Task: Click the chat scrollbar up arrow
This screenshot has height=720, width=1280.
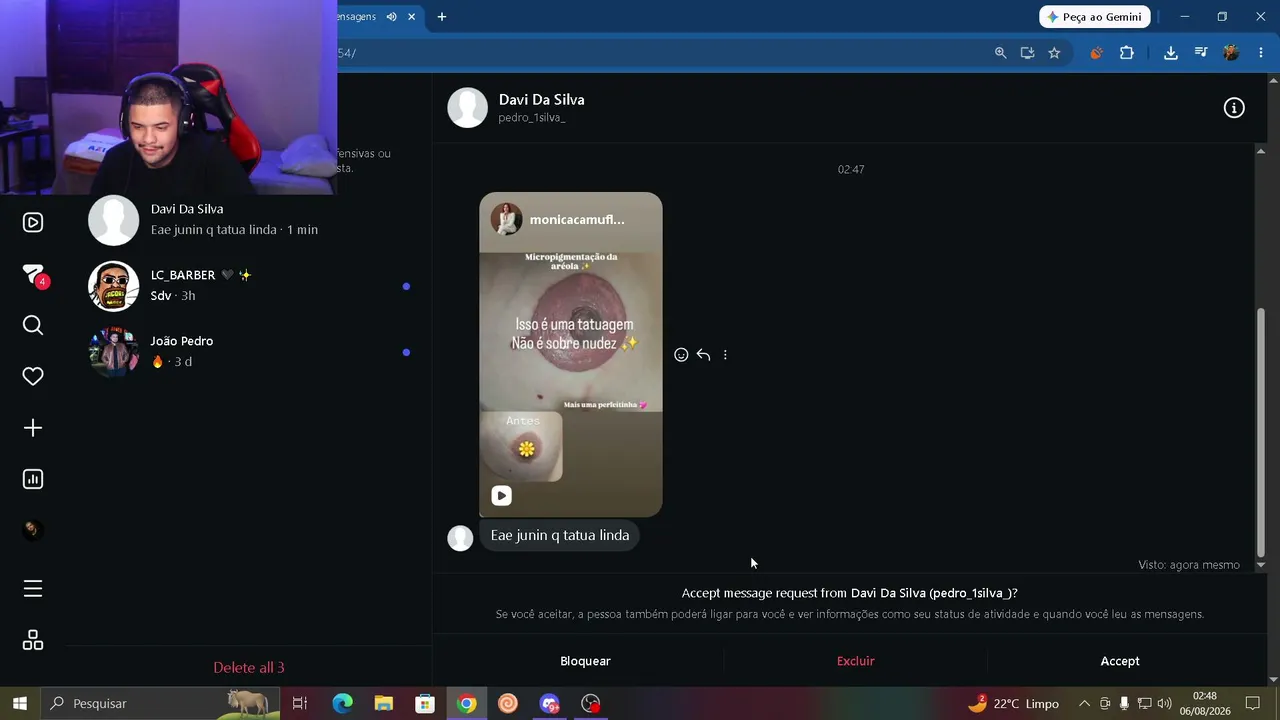Action: pyautogui.click(x=1260, y=151)
